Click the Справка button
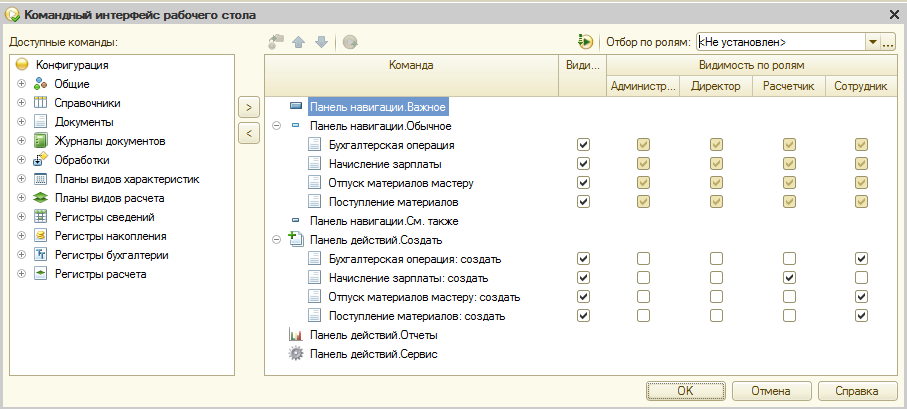The height and width of the screenshot is (409, 907). point(857,391)
